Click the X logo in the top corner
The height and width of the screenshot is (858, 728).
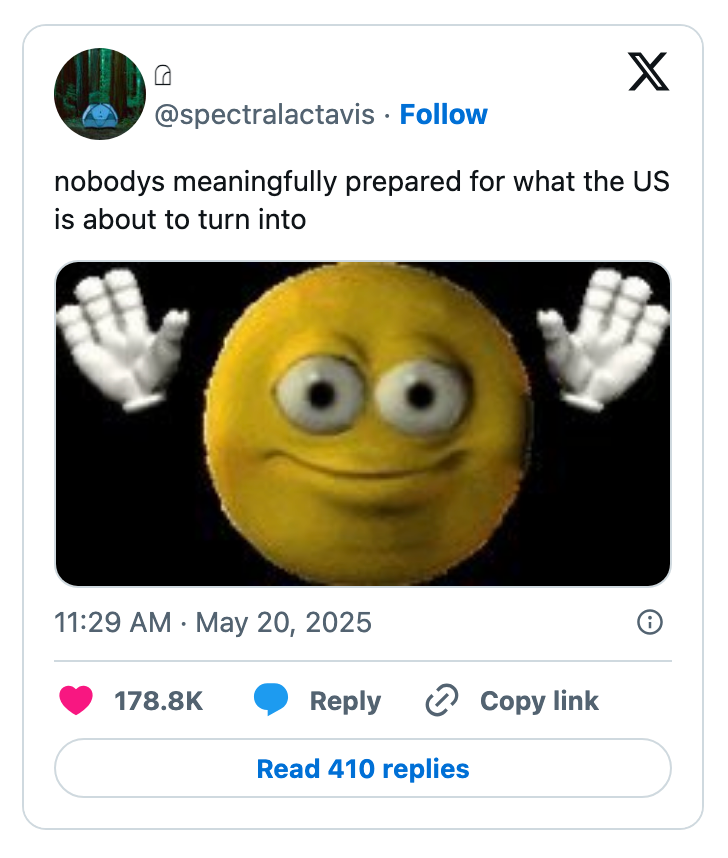pos(650,73)
